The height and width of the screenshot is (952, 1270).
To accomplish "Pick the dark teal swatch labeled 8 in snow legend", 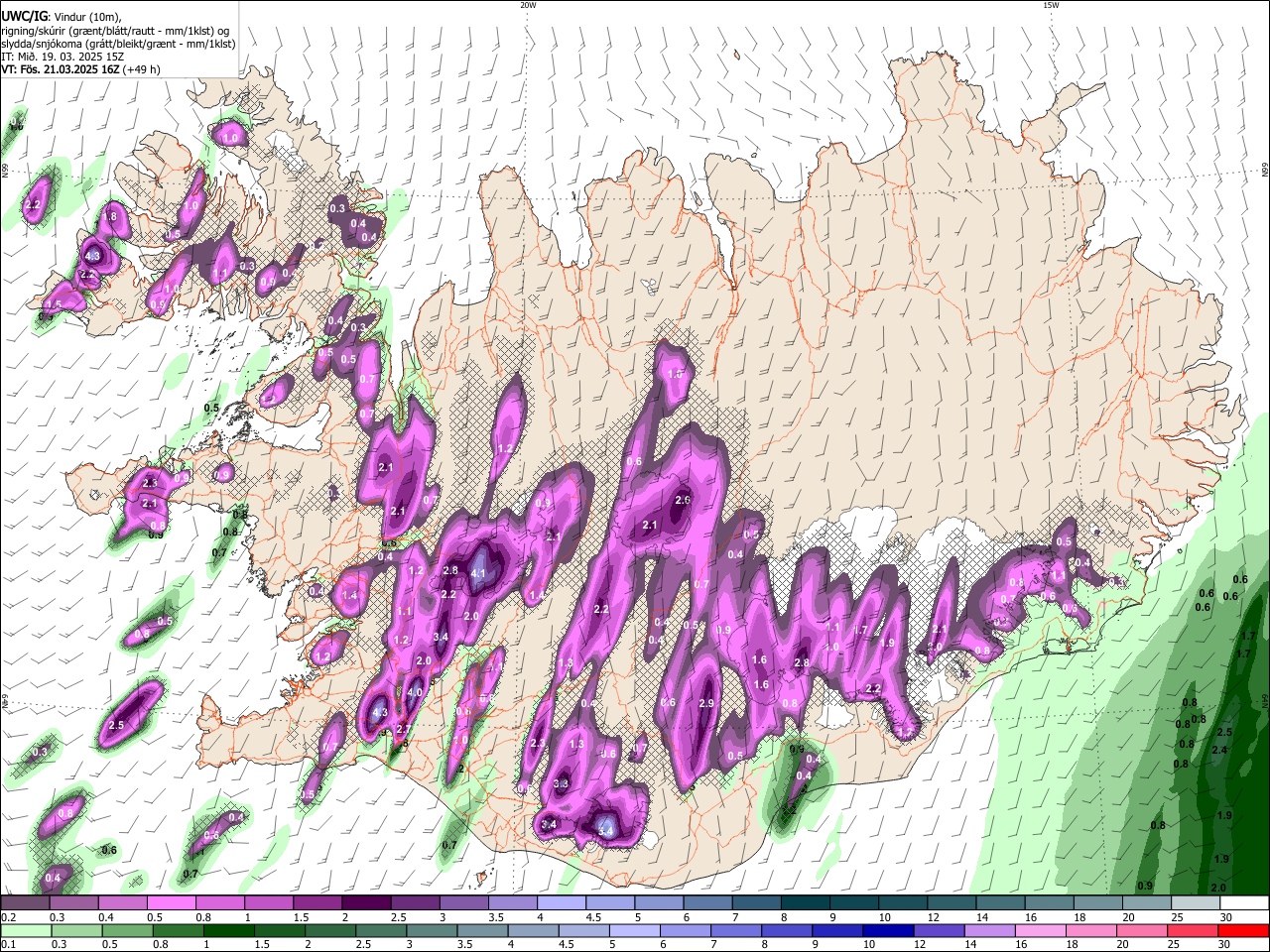I will (805, 903).
